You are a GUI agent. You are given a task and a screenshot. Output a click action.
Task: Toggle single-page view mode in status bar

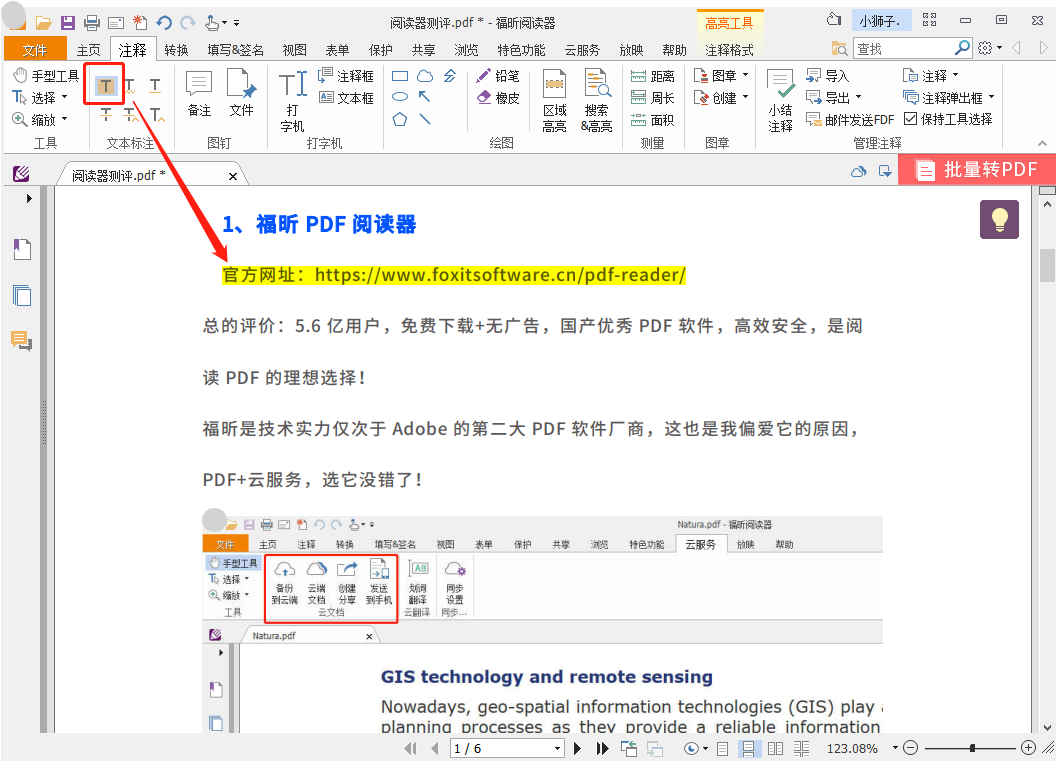(722, 747)
